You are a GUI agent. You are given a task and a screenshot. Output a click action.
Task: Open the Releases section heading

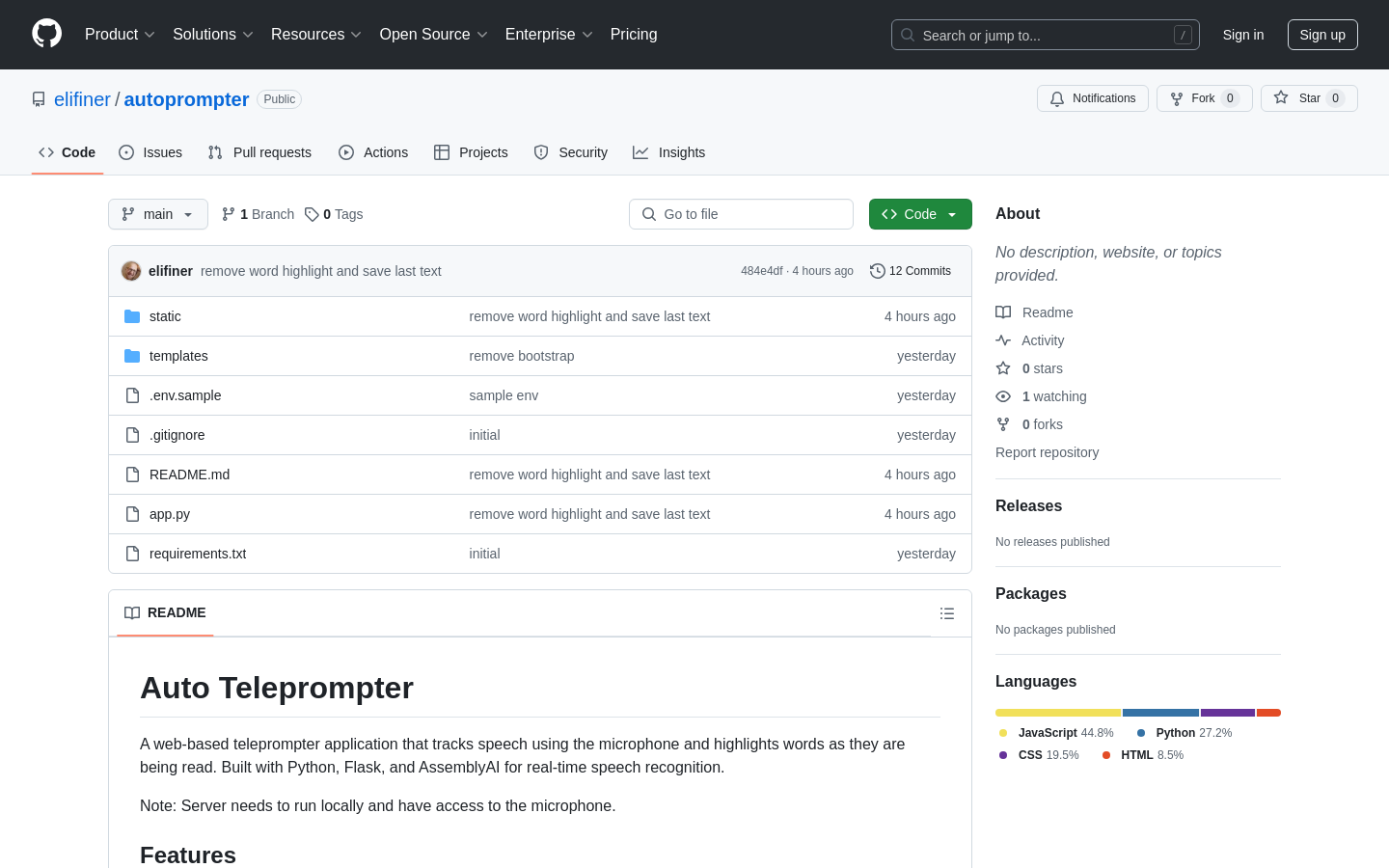[x=1028, y=506]
